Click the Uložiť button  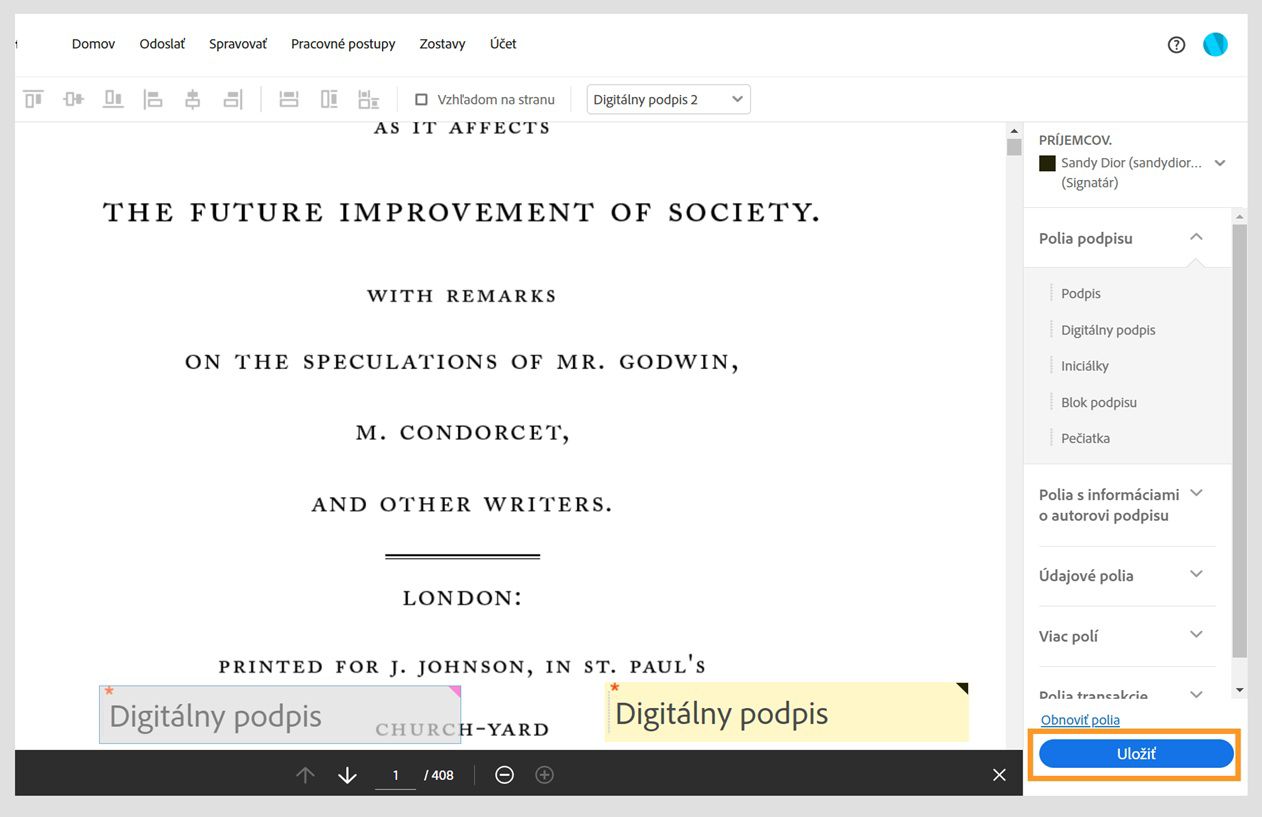1136,754
